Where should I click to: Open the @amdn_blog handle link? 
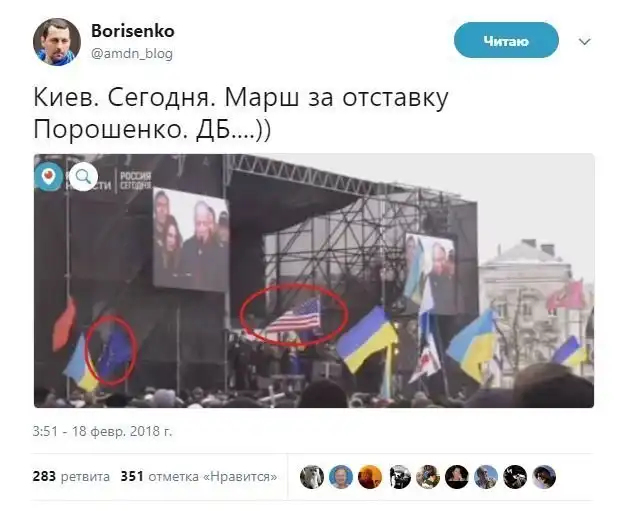pos(132,53)
